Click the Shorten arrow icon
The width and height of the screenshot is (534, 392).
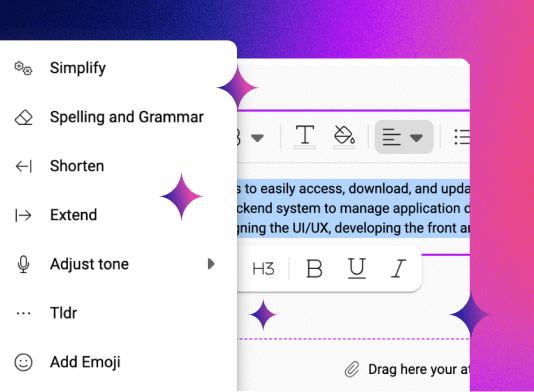23,167
